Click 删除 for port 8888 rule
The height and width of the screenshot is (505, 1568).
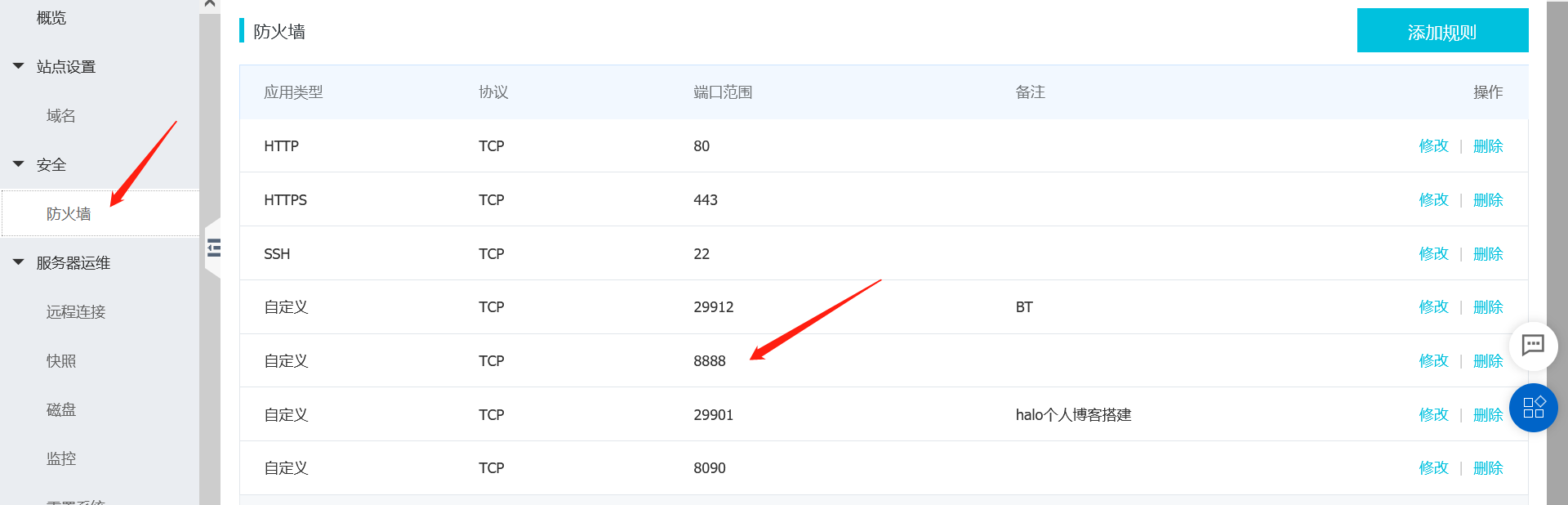(x=1488, y=361)
